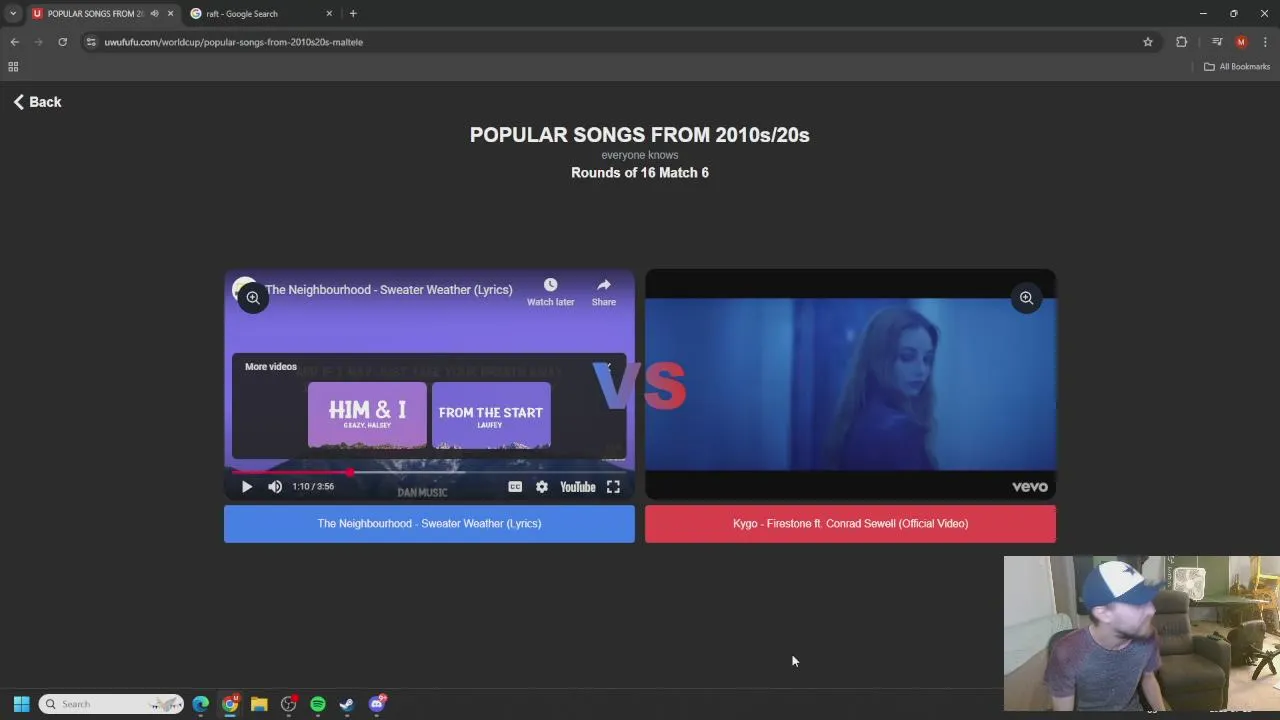Zoom the right video with magnifier icon
Image resolution: width=1280 pixels, height=720 pixels.
(1026, 298)
